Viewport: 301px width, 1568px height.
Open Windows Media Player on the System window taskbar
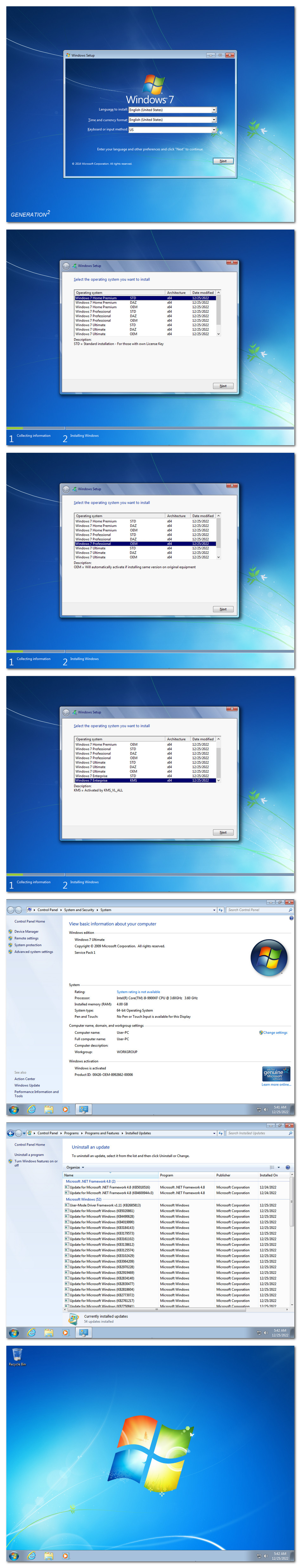[x=65, y=1110]
